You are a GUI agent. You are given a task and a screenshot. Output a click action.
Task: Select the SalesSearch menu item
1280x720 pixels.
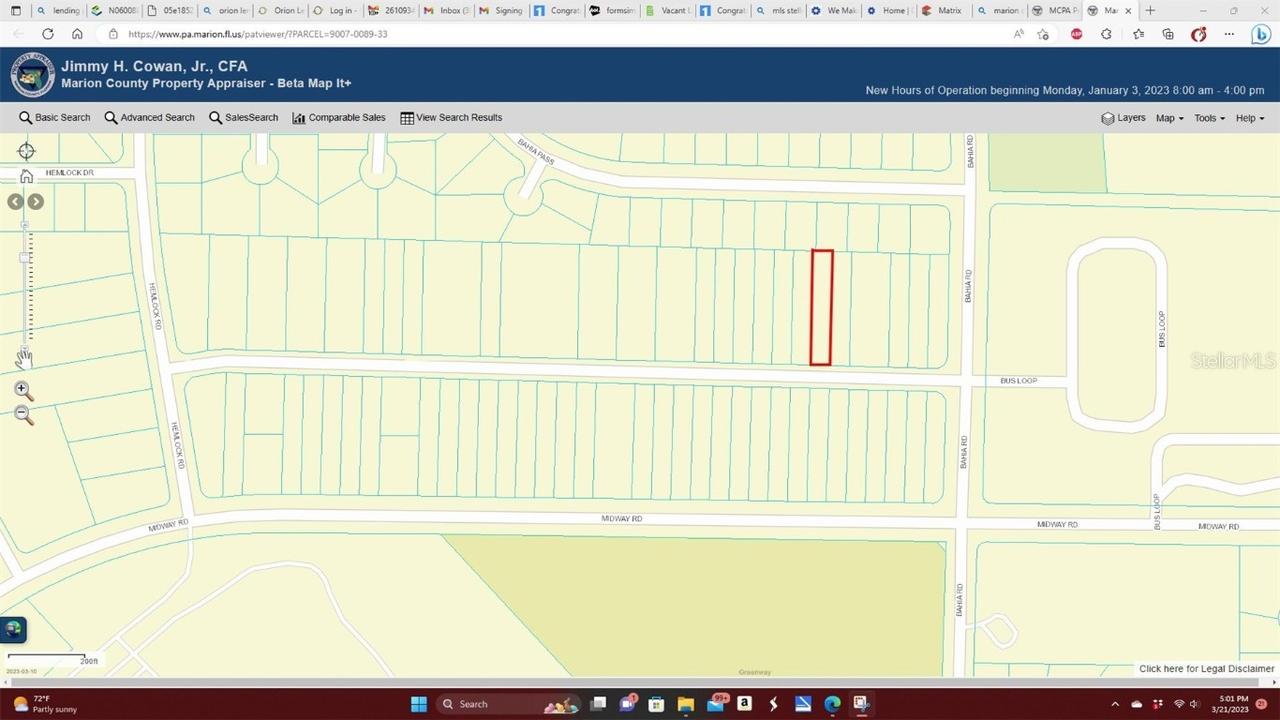click(243, 117)
